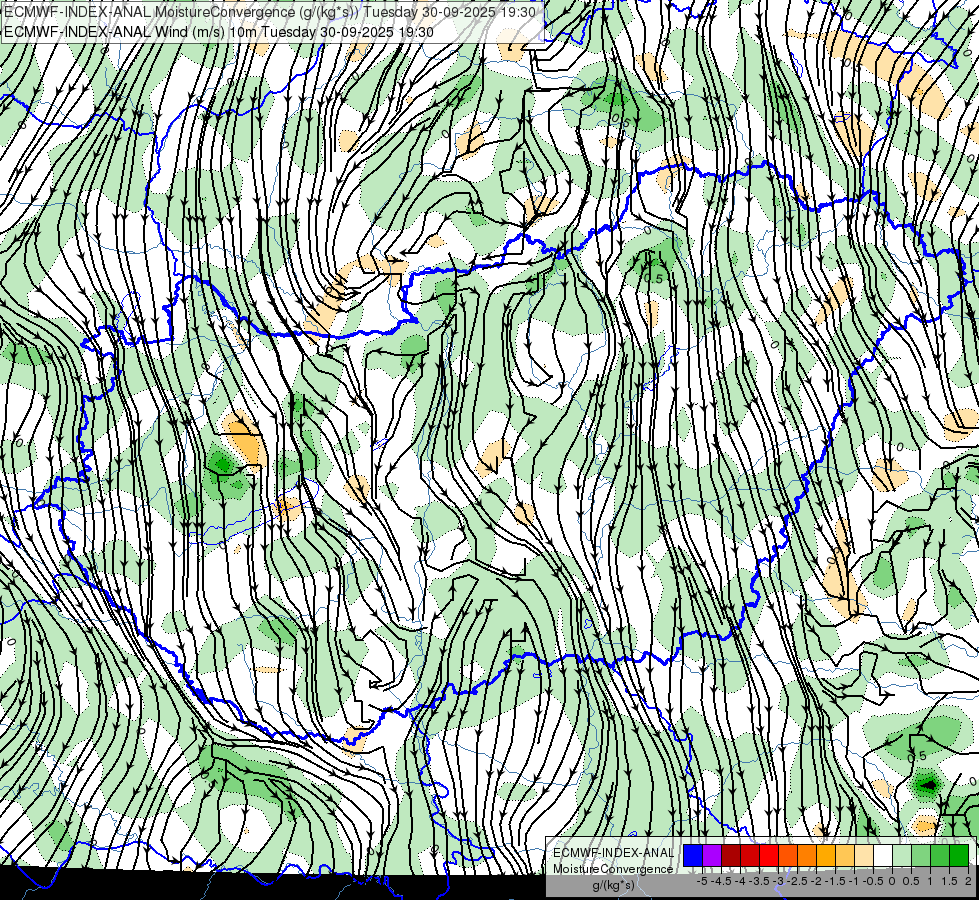This screenshot has width=979, height=900.
Task: Click the blue legend swatch for -5 to -4.5
Action: pos(693,856)
